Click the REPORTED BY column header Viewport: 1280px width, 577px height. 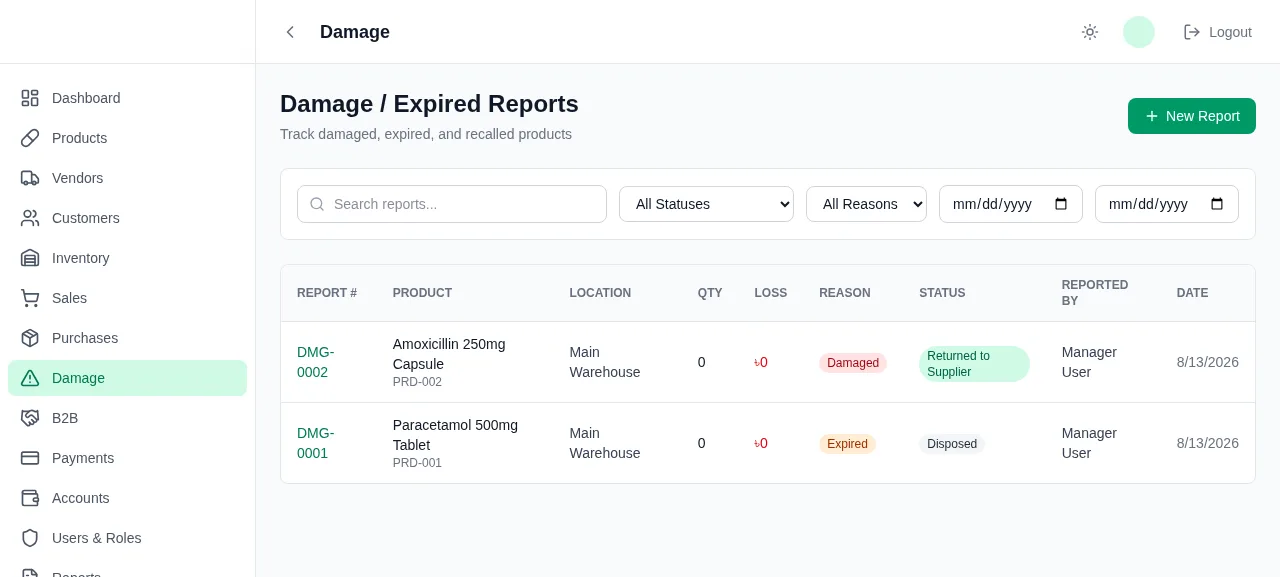pos(1095,293)
